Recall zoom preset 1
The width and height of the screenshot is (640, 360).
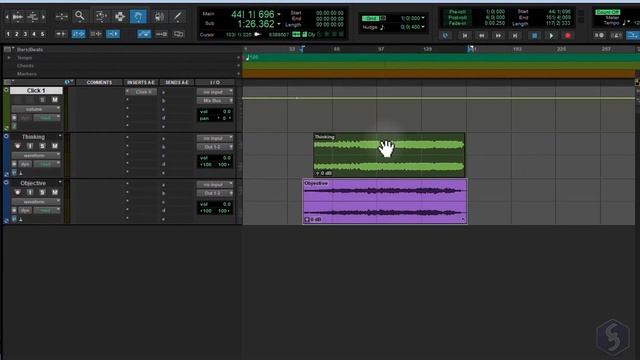pyautogui.click(x=8, y=34)
